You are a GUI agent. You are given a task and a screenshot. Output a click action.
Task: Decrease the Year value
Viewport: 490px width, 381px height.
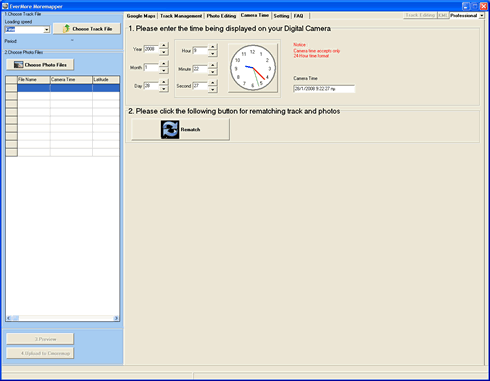[x=164, y=52]
